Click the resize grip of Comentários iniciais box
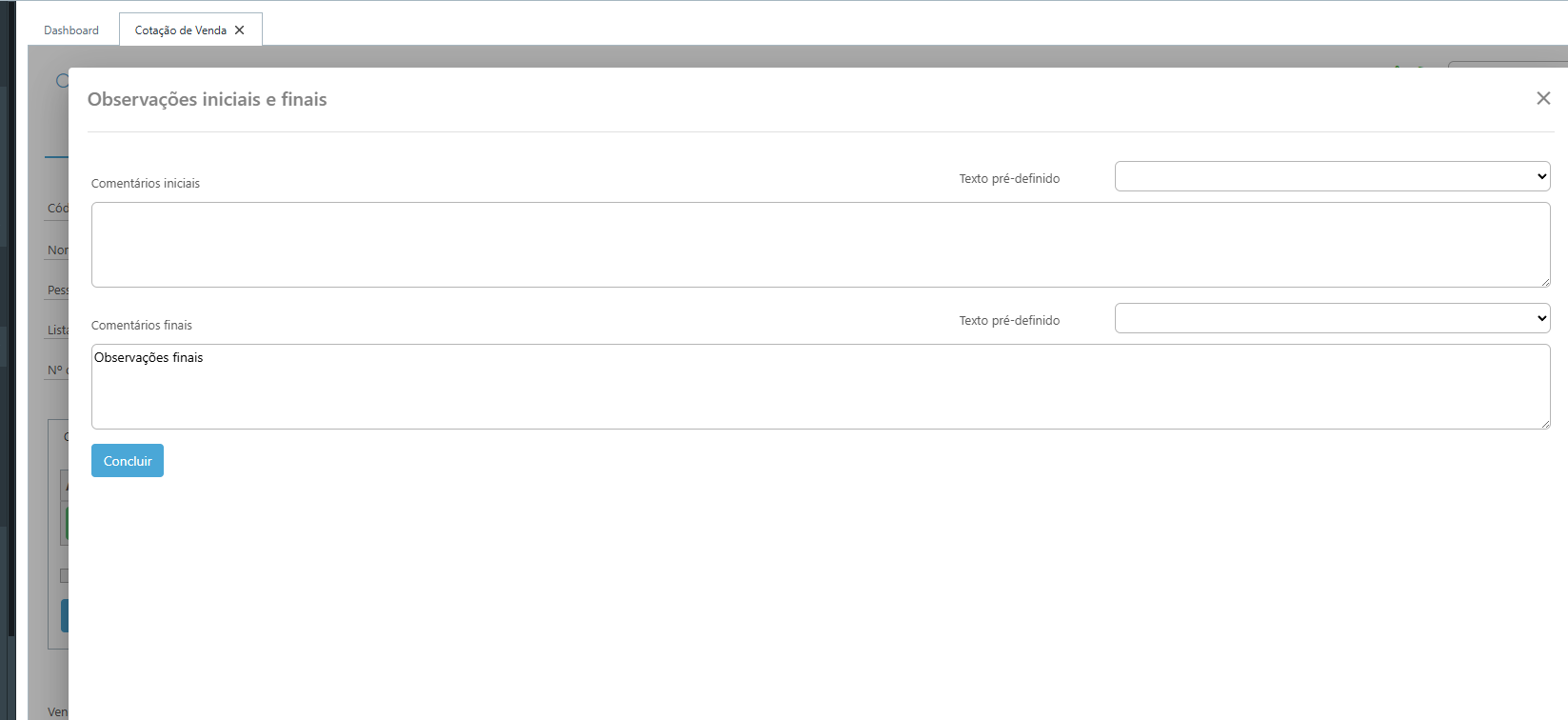This screenshot has width=1568, height=720. (x=1545, y=281)
